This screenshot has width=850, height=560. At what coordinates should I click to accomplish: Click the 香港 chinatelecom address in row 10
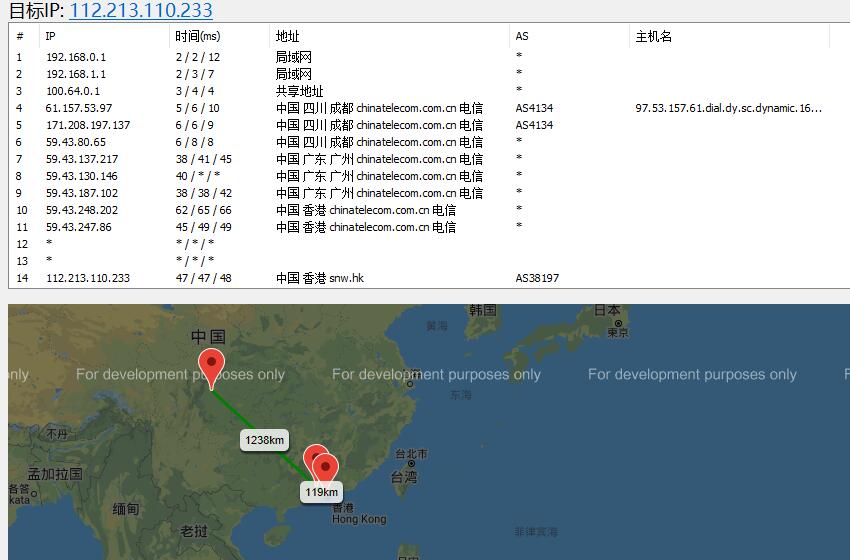pyautogui.click(x=366, y=210)
